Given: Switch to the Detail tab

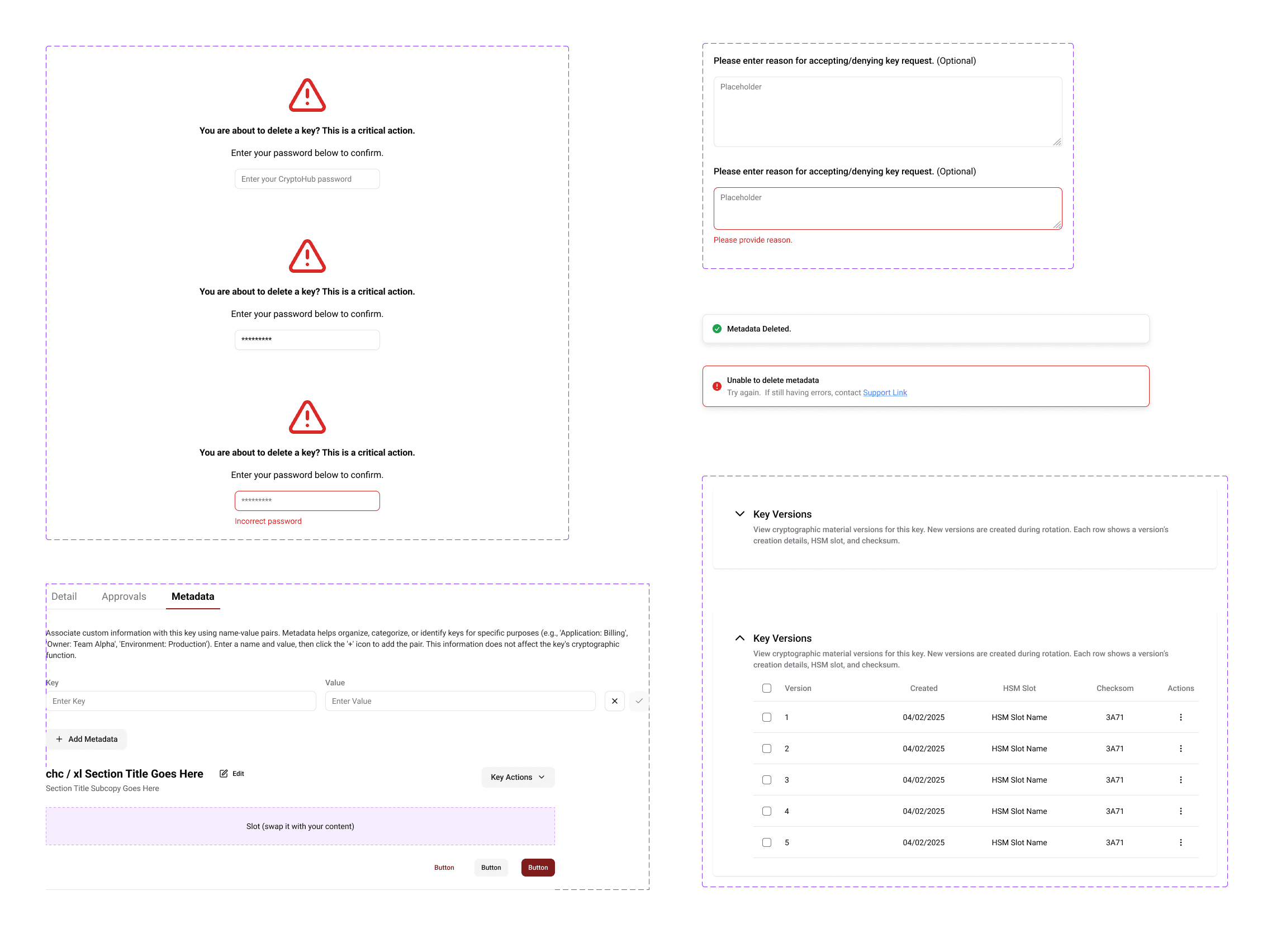Looking at the screenshot, I should click(x=64, y=596).
